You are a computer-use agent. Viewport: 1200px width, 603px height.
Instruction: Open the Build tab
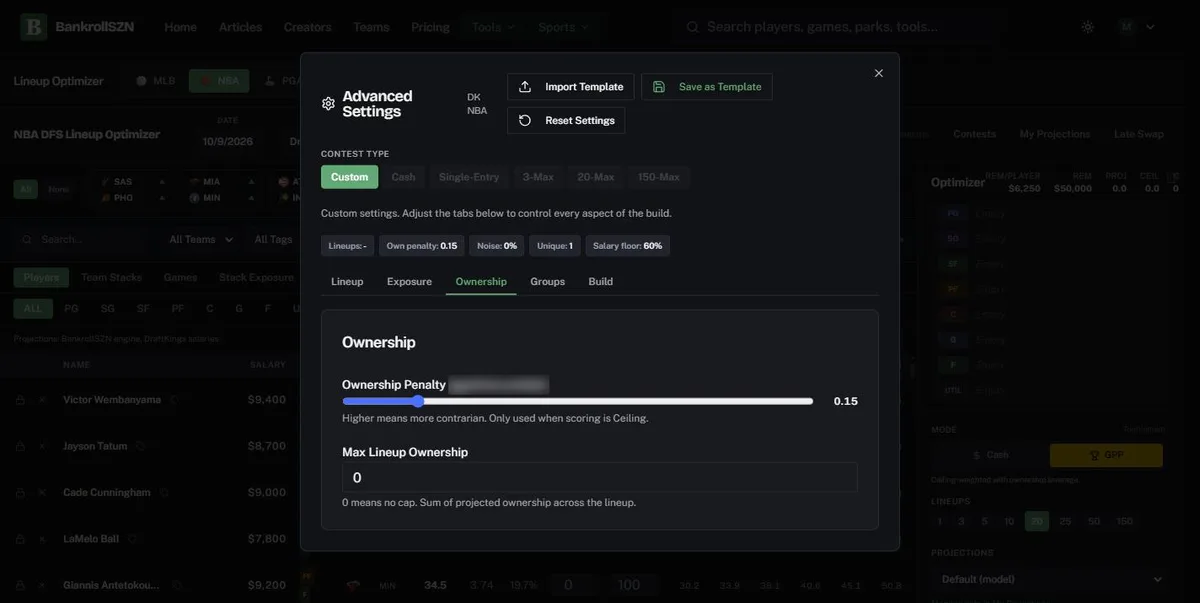[601, 282]
